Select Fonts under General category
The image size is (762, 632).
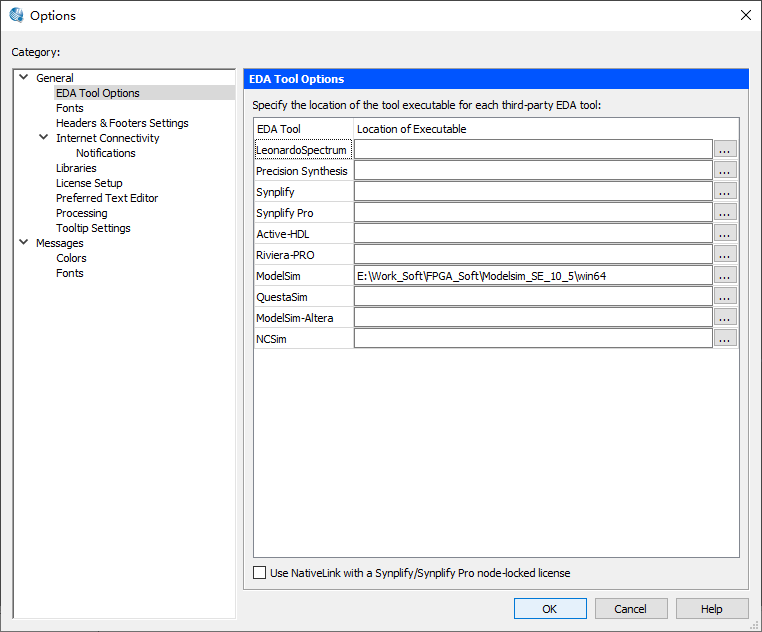(x=69, y=108)
